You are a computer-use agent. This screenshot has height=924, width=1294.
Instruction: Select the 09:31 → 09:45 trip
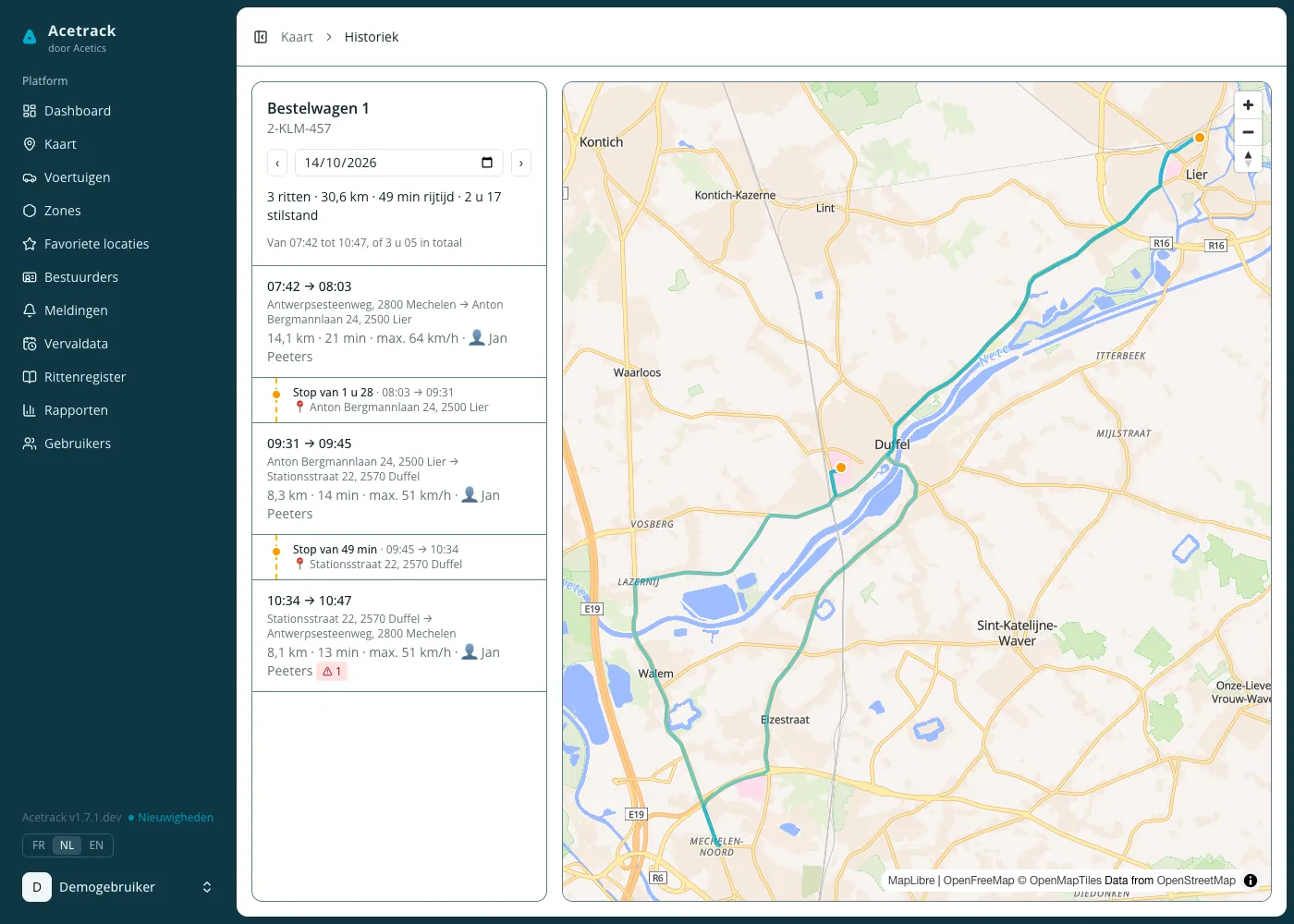(x=399, y=479)
